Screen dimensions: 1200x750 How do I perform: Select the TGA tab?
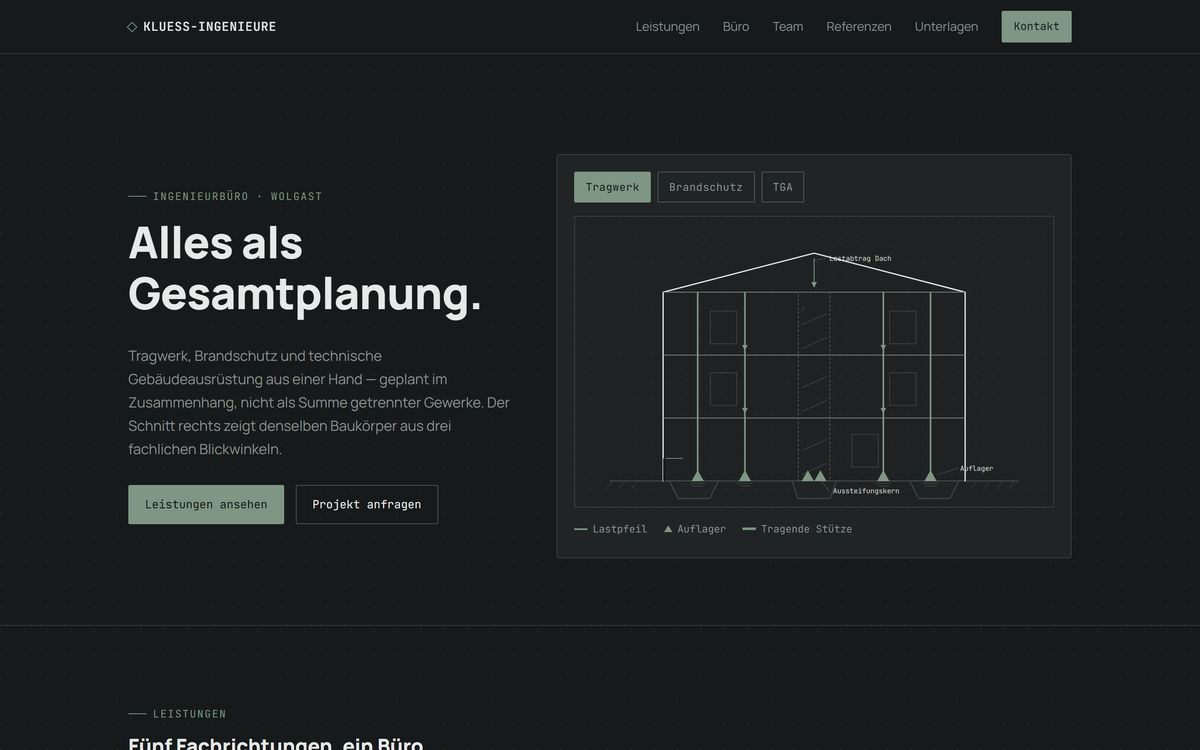(783, 187)
